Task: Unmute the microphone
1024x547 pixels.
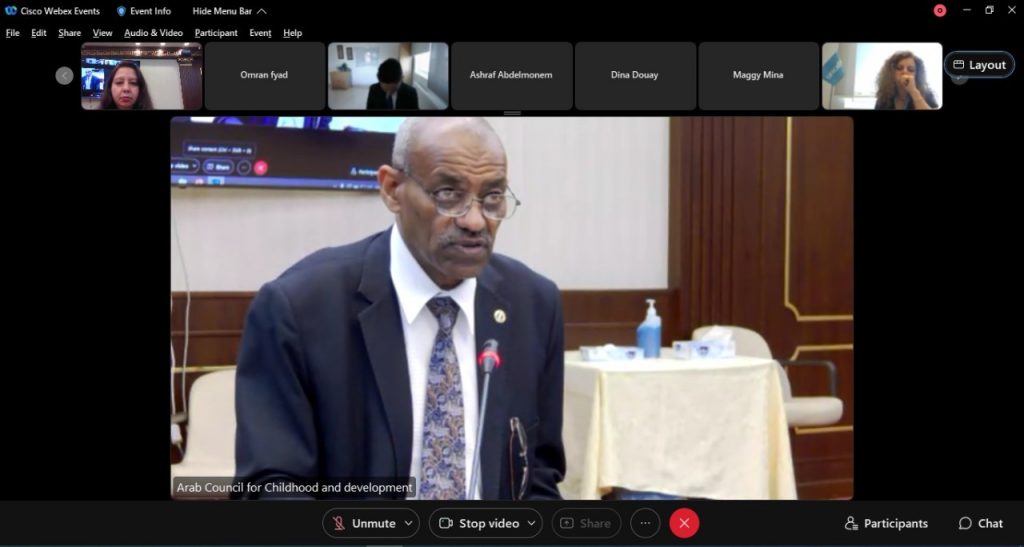Action: pyautogui.click(x=364, y=524)
